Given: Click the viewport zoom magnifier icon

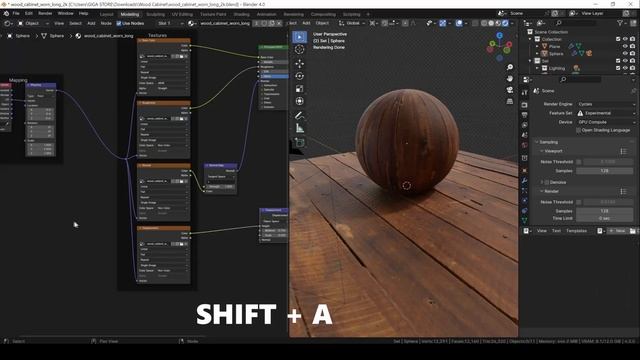Looking at the screenshot, I should [510, 67].
